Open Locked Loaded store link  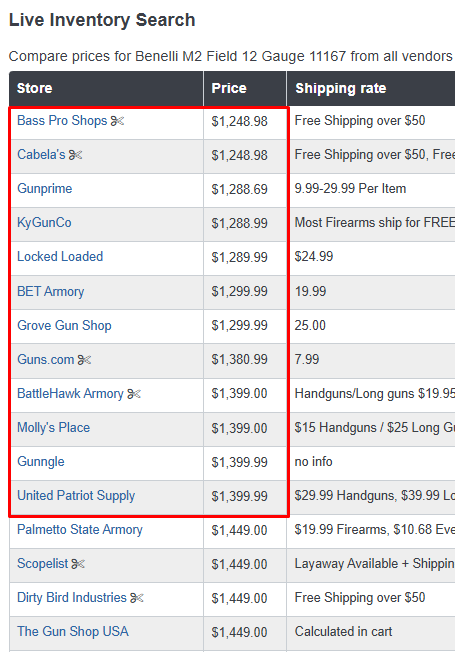tap(60, 257)
